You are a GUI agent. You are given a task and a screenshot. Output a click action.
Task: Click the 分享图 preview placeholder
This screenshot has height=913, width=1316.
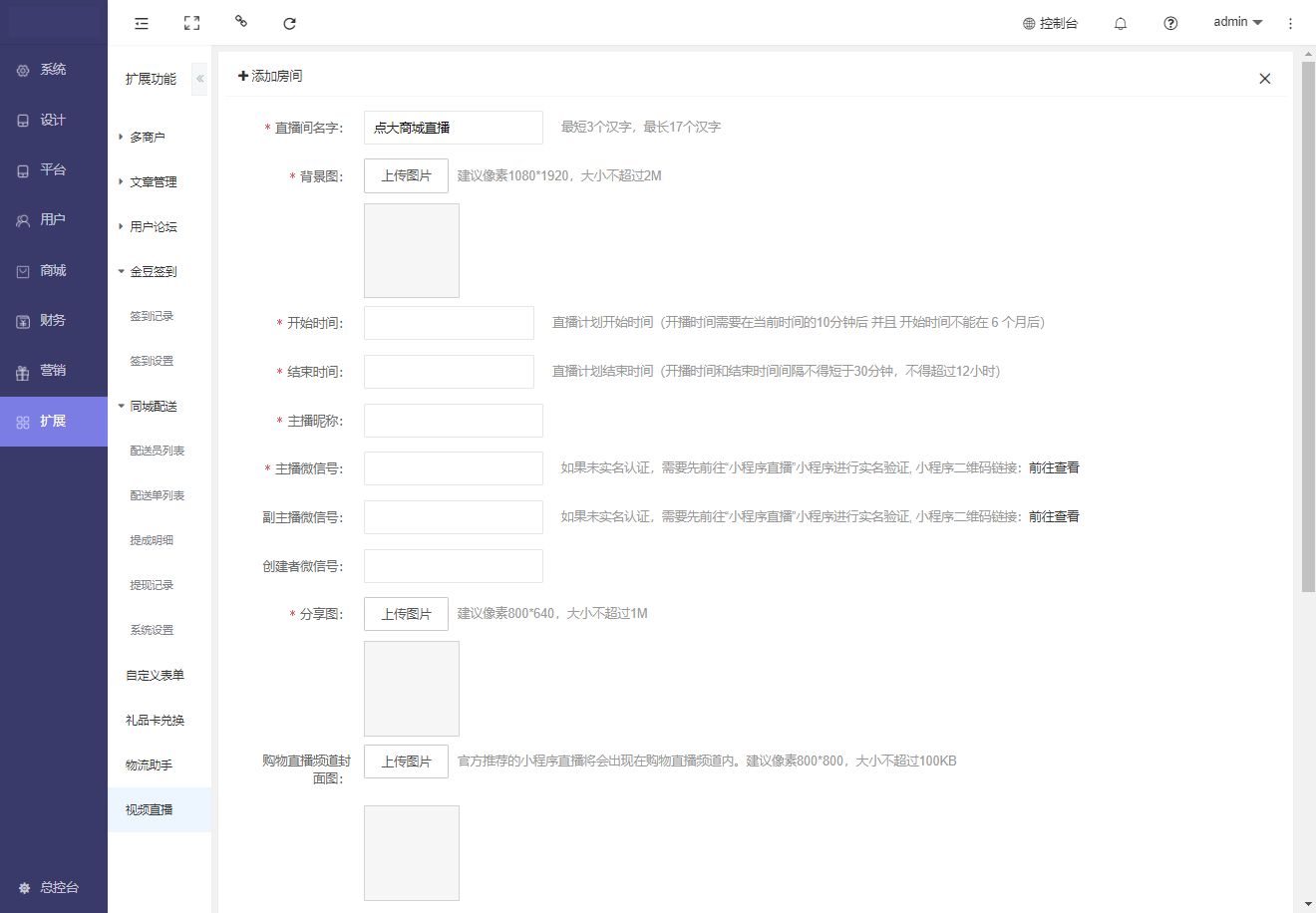tap(411, 688)
